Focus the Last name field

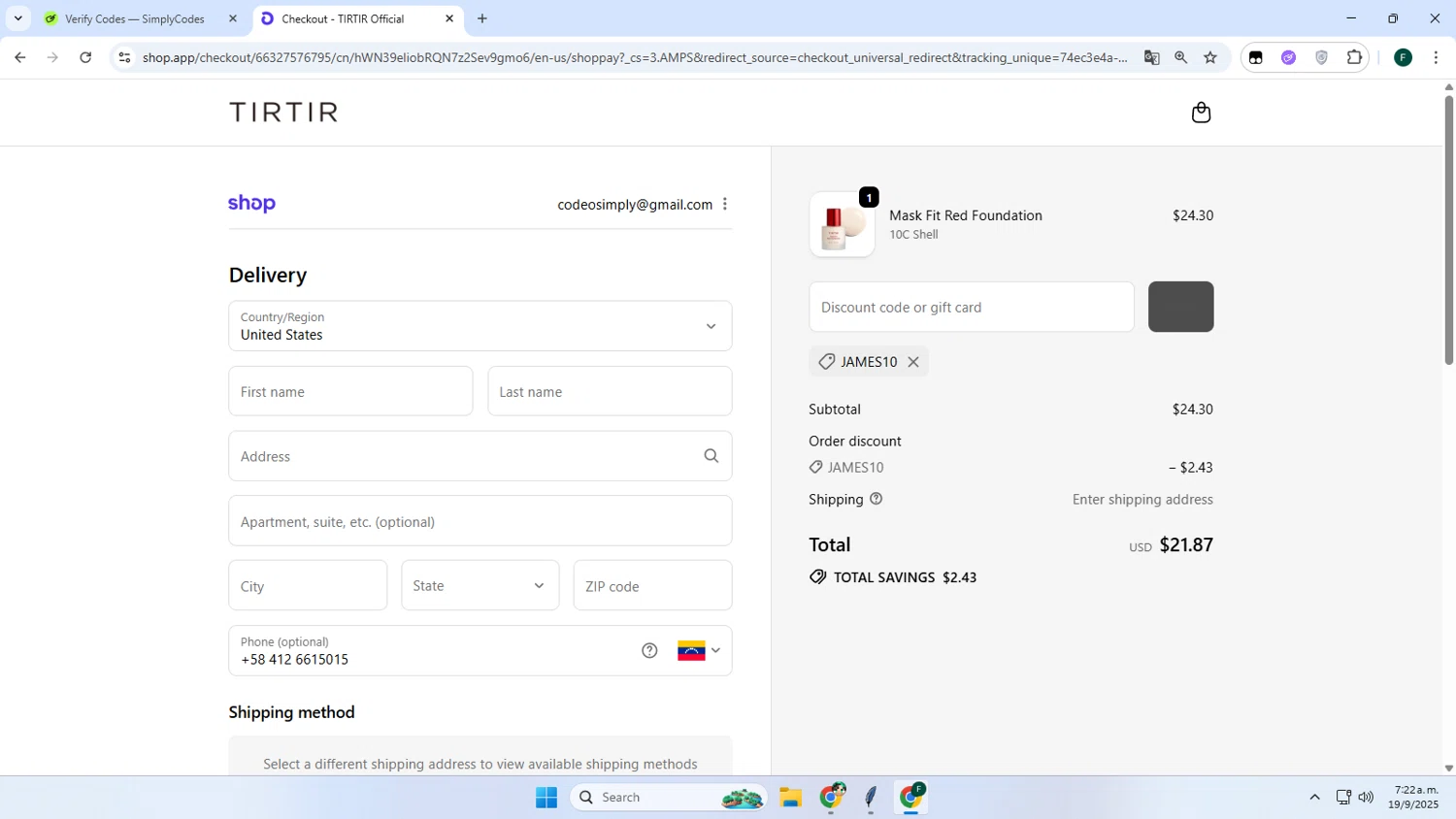click(x=610, y=391)
